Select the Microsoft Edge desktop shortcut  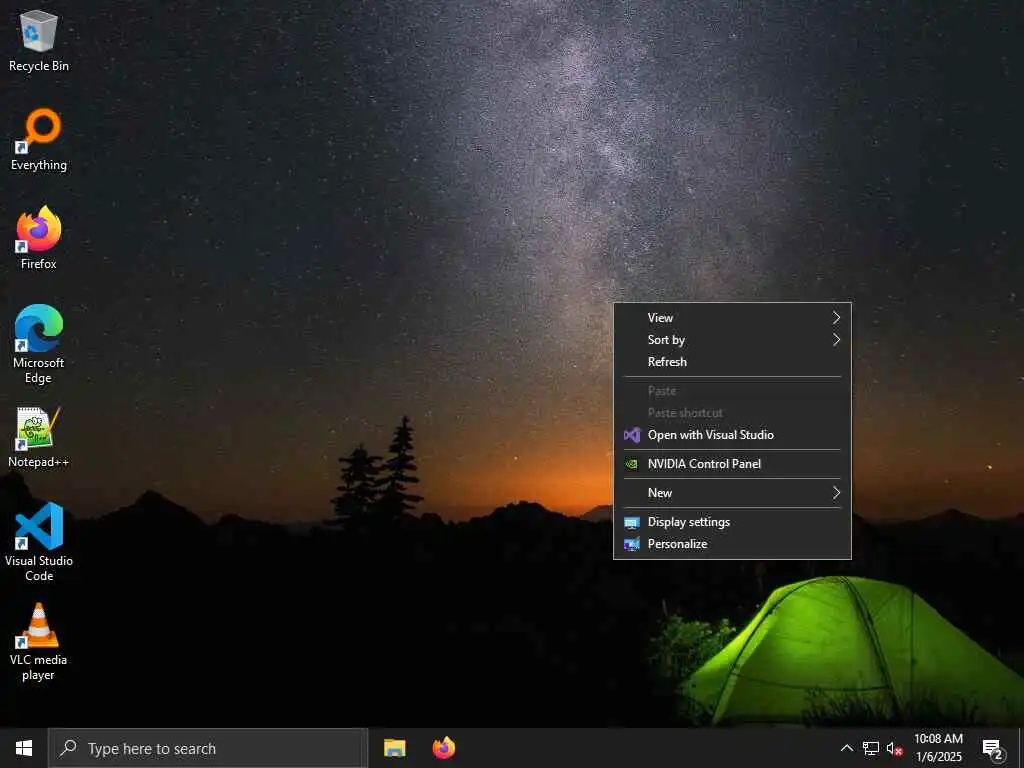[39, 344]
